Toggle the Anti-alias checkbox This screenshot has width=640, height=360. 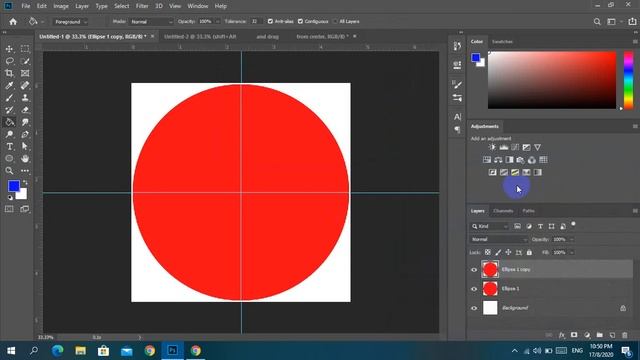click(270, 21)
